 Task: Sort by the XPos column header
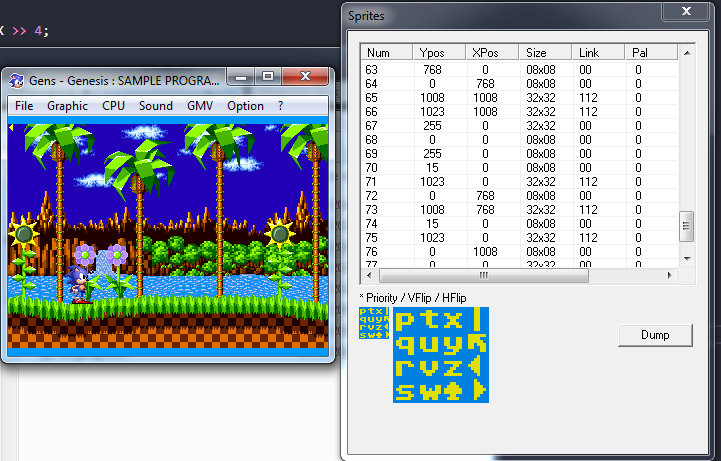pyautogui.click(x=492, y=52)
